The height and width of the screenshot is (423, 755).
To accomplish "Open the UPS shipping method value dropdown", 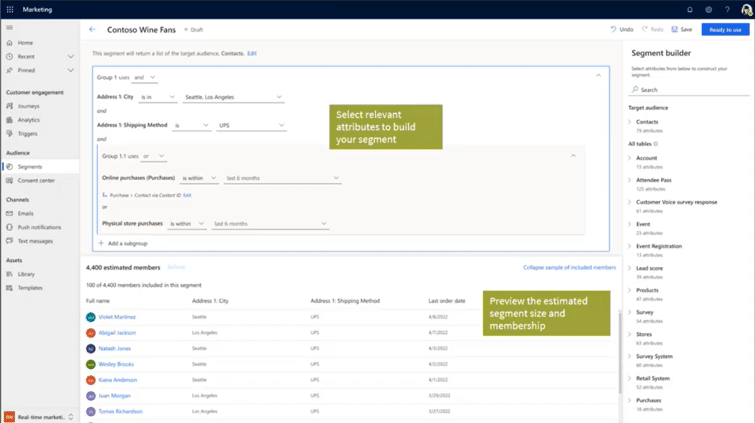I will 251,126.
